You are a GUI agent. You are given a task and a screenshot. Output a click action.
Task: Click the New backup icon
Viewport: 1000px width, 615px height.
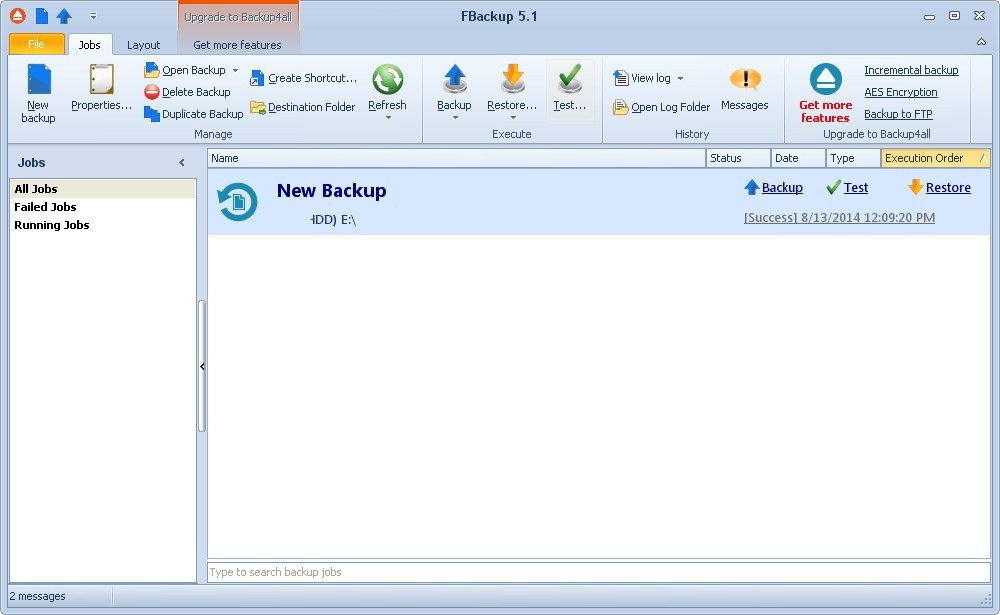tap(38, 80)
